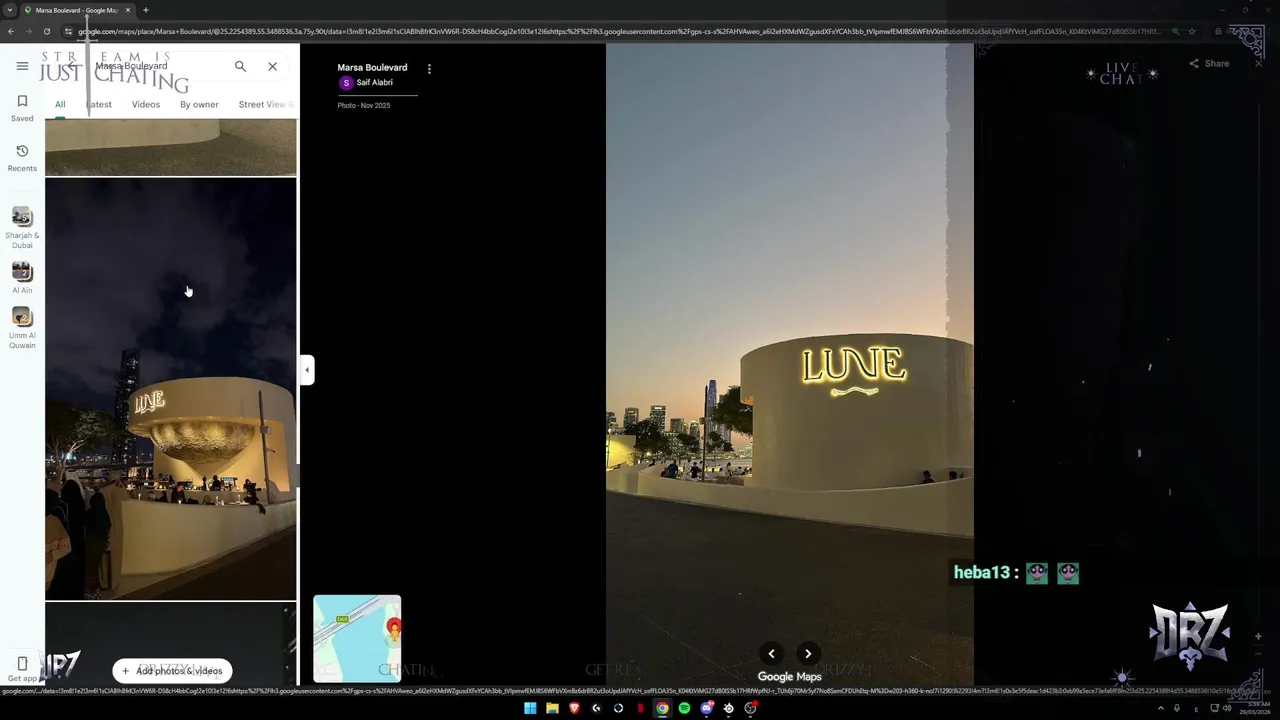Image resolution: width=1280 pixels, height=720 pixels.
Task: Close the photo viewer with X
Action: coord(1259,63)
